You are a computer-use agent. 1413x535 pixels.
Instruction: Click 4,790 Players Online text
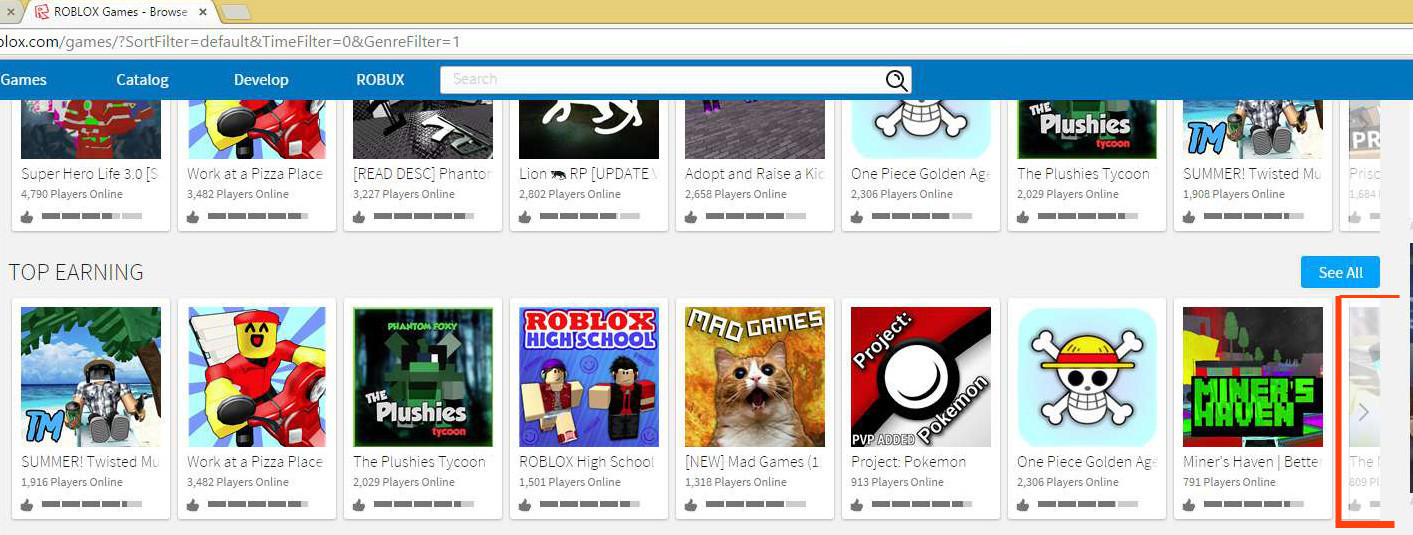click(x=72, y=194)
